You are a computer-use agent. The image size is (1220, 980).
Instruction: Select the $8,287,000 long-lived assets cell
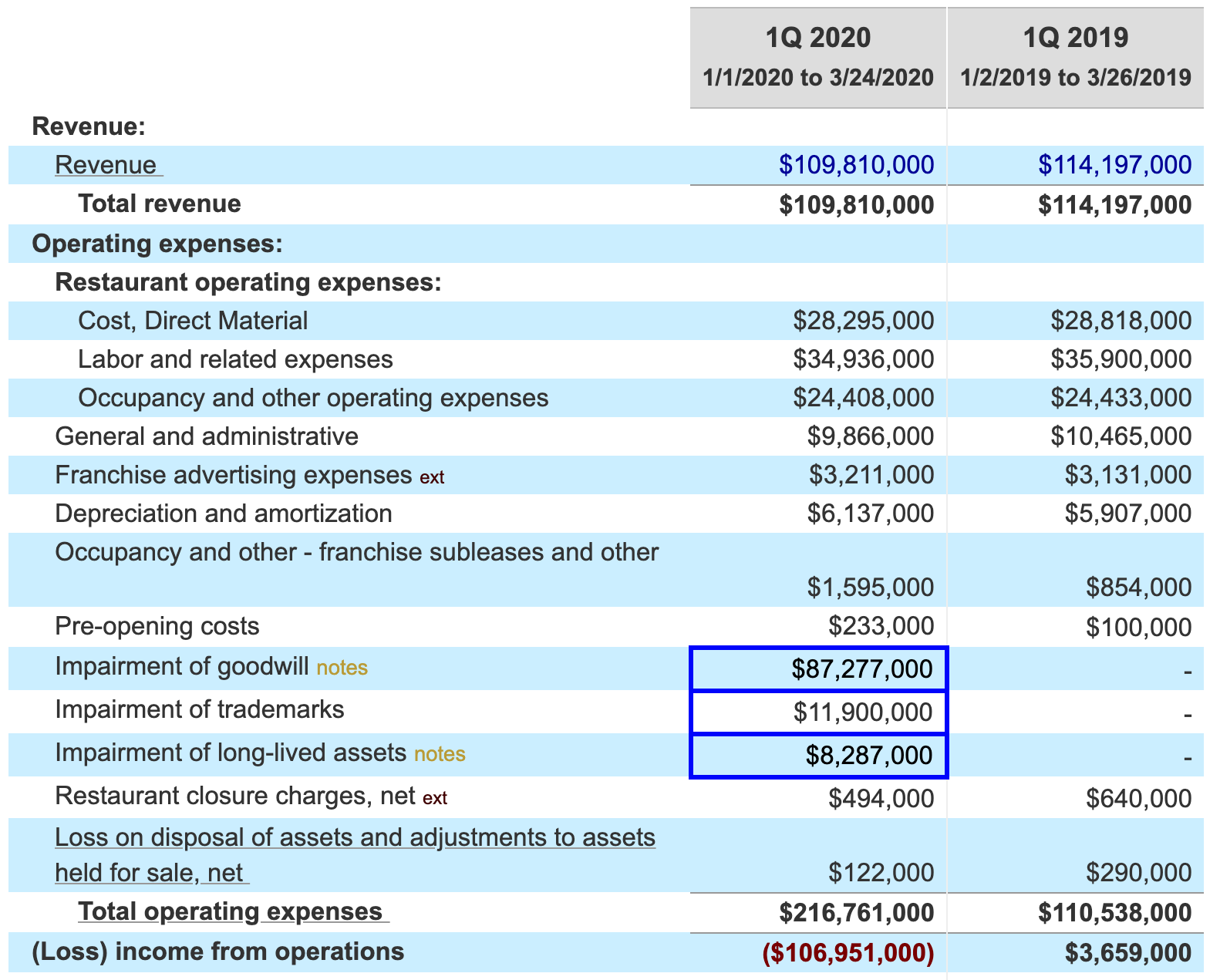(x=819, y=755)
